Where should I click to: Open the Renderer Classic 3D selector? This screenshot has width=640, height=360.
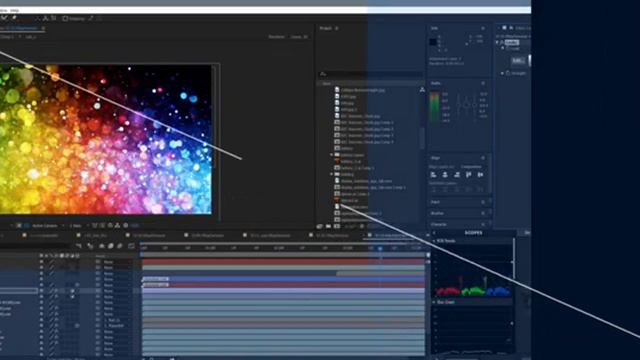(299, 37)
